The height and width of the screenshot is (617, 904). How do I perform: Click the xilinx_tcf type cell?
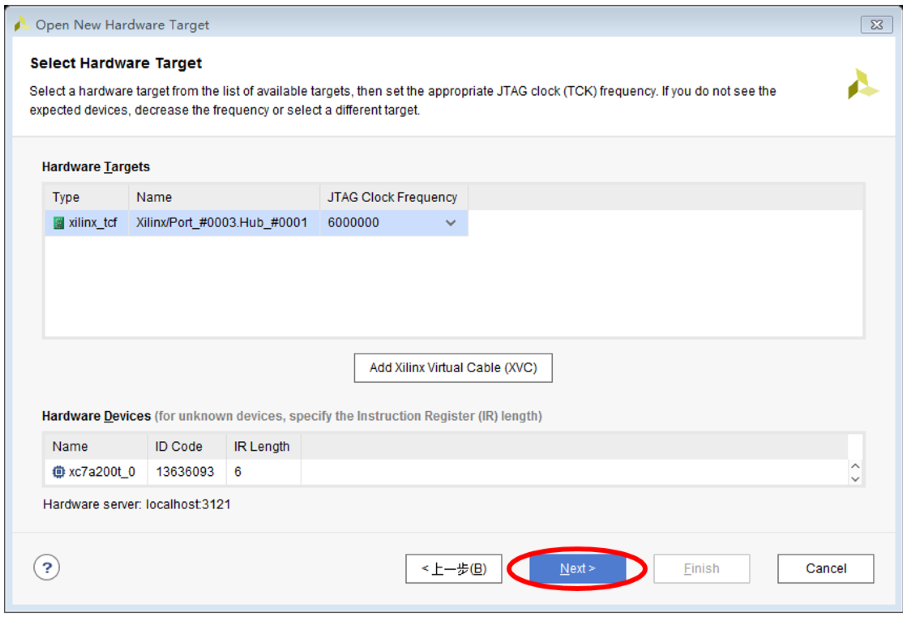(x=87, y=223)
